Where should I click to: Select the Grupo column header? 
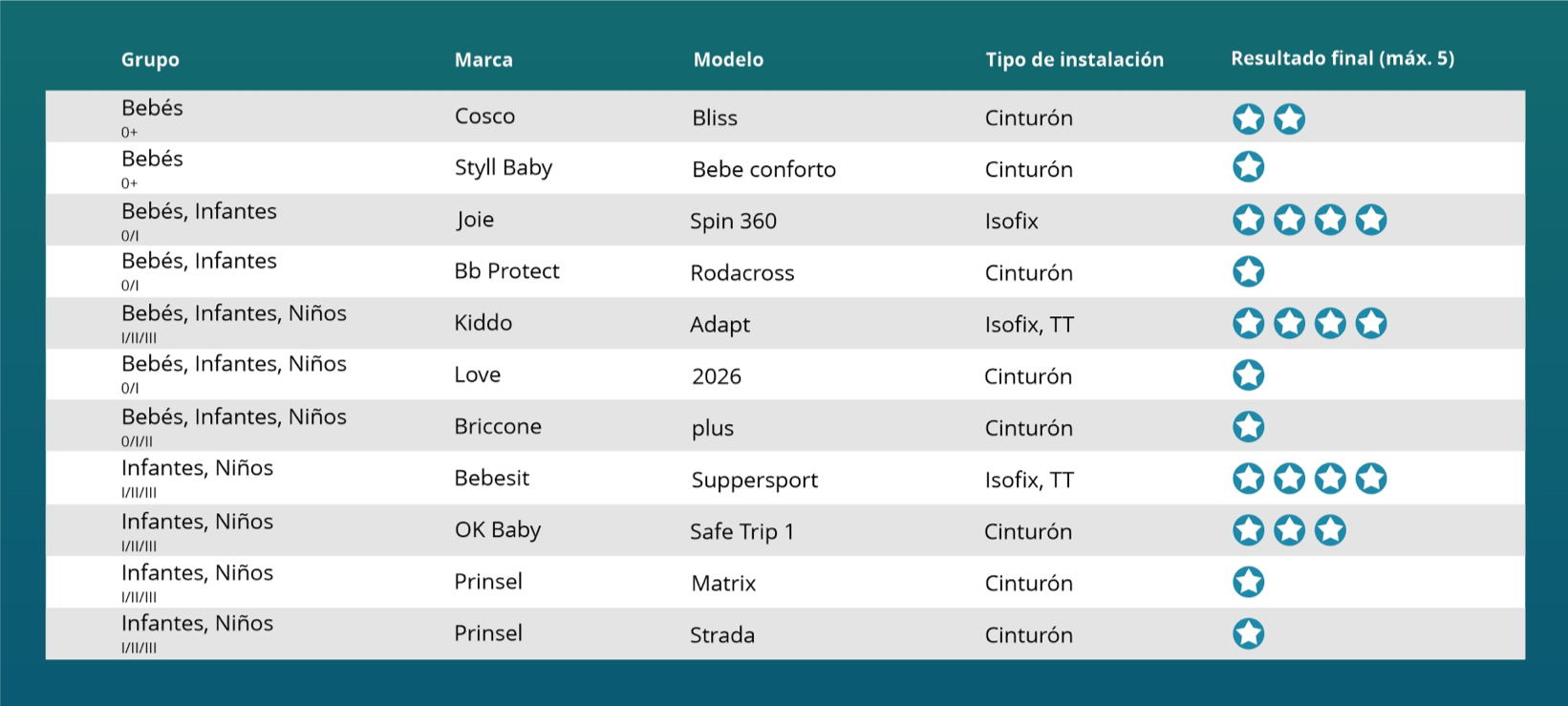click(150, 60)
